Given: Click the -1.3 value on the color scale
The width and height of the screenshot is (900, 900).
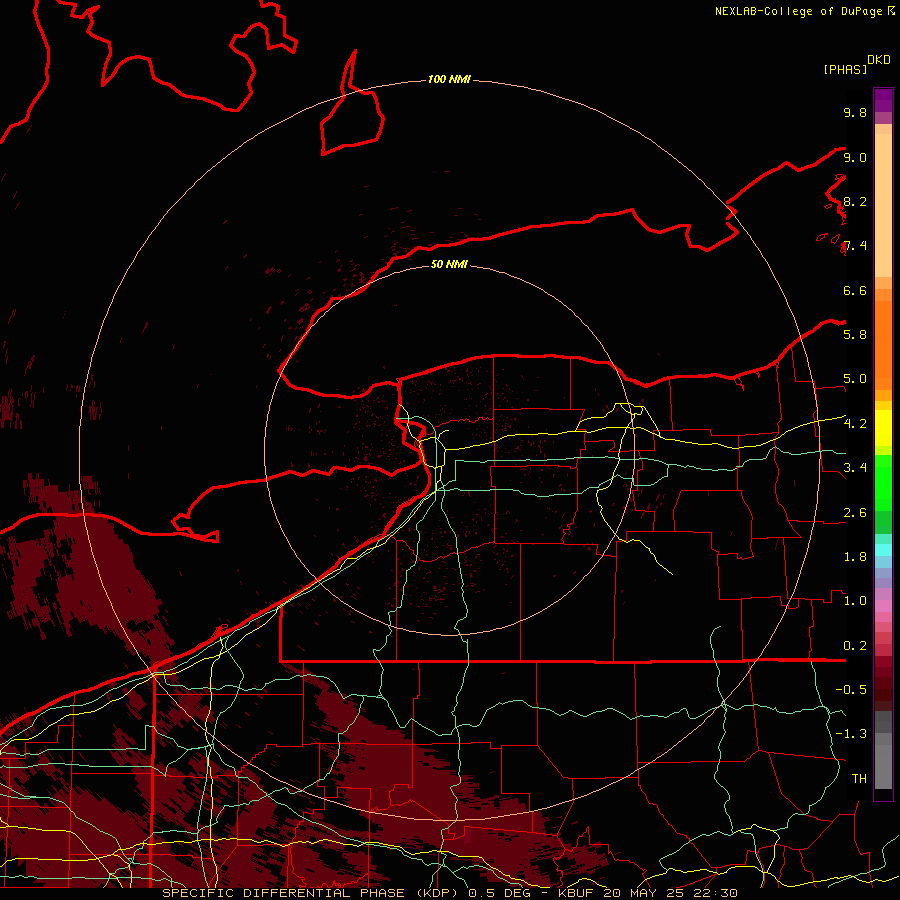Looking at the screenshot, I should point(851,734).
